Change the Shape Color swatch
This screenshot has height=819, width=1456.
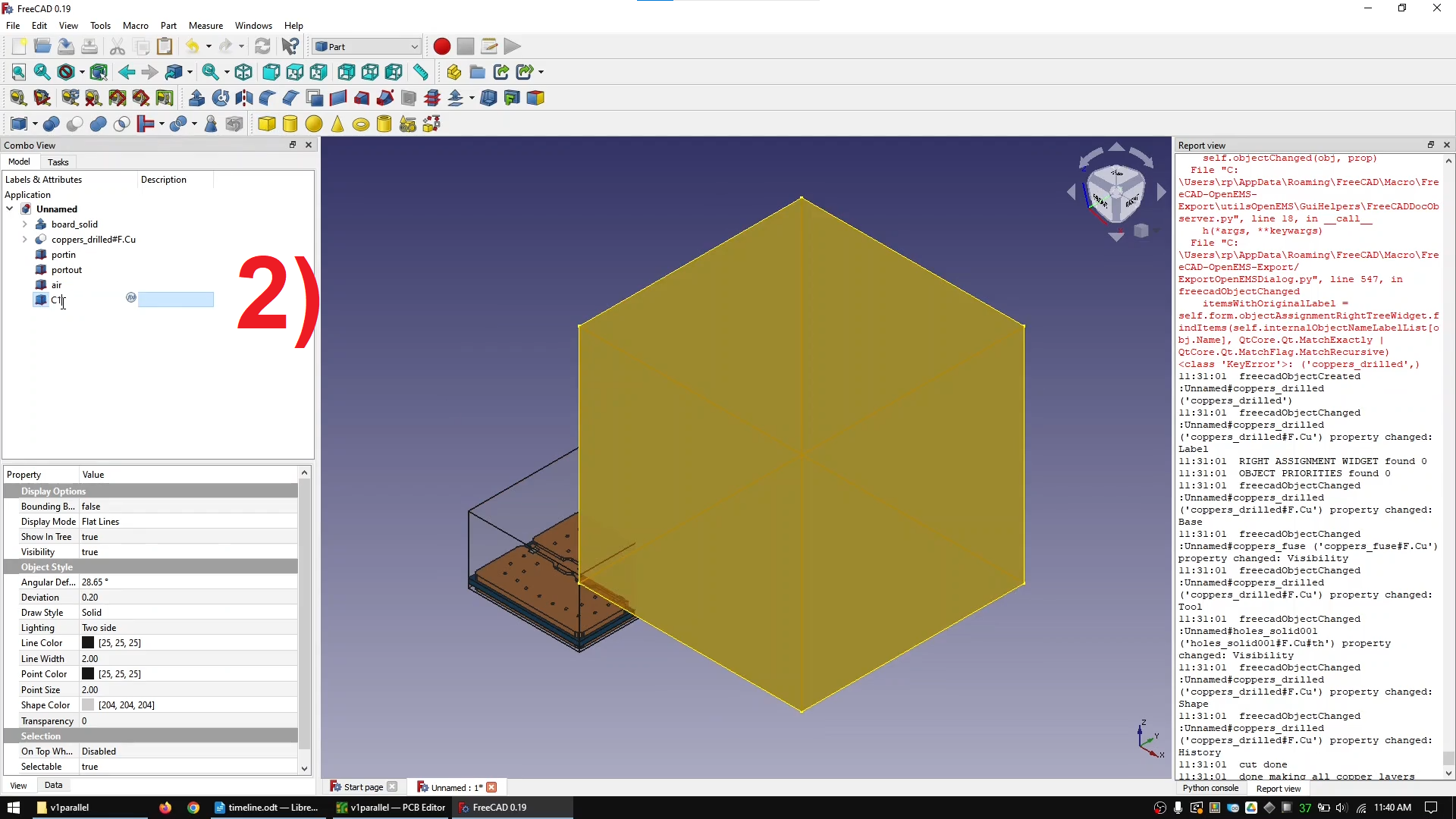pyautogui.click(x=88, y=705)
